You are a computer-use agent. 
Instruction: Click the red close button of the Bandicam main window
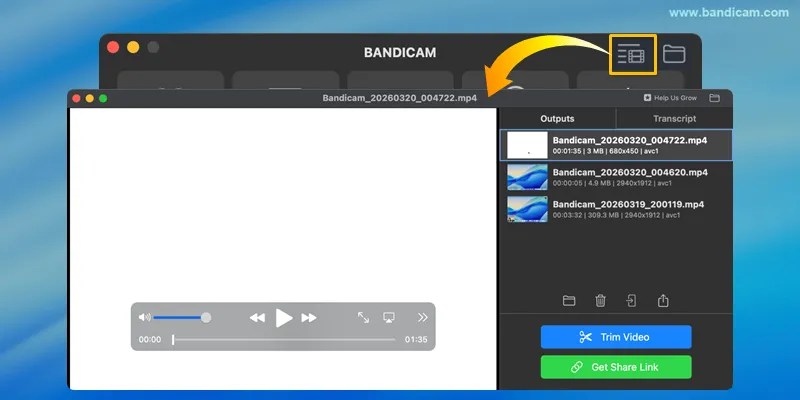pyautogui.click(x=113, y=47)
